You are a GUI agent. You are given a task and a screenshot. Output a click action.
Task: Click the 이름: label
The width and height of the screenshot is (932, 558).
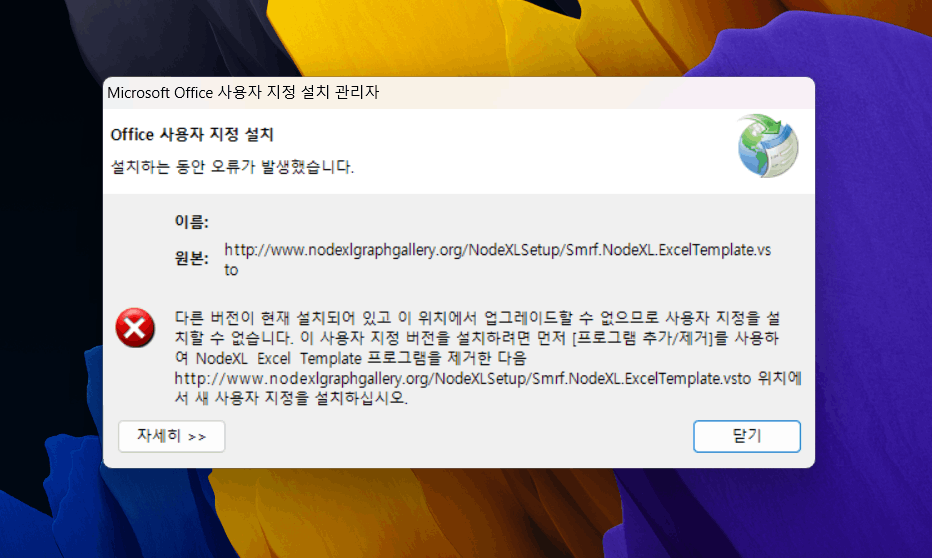[191, 222]
